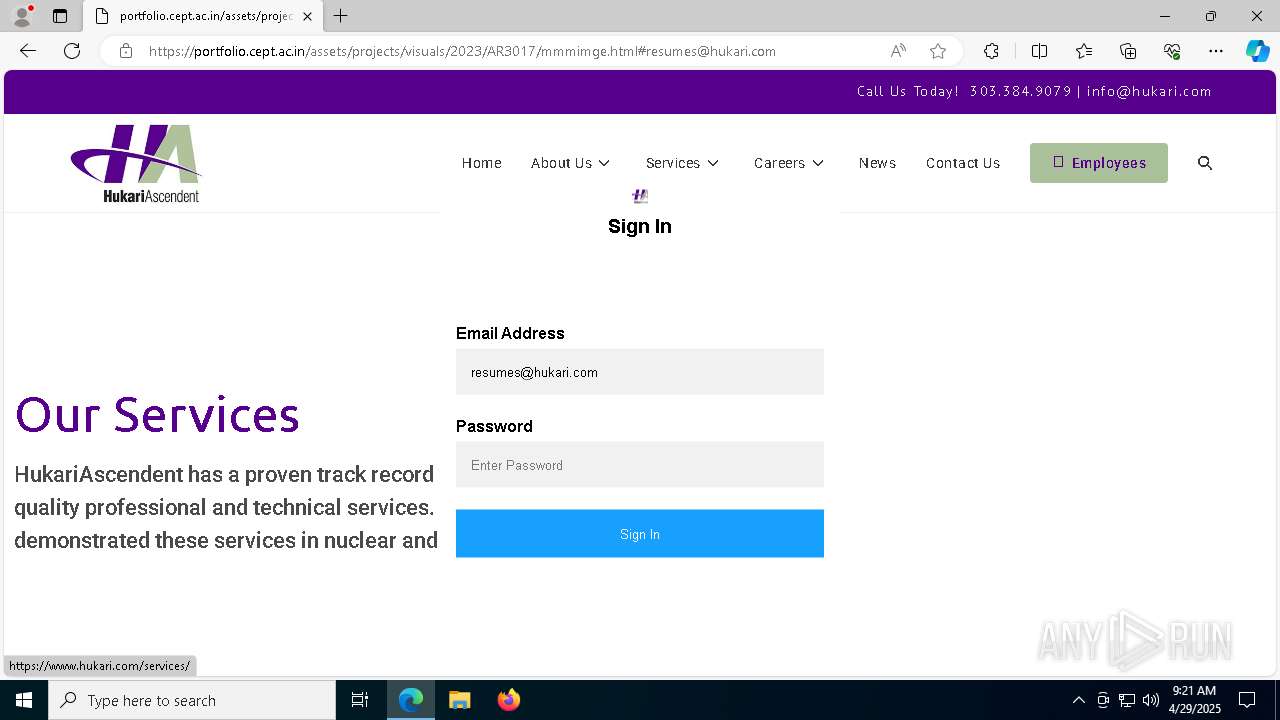Screen dimensions: 1280x720
Task: Open Windows Start menu
Action: (24, 700)
